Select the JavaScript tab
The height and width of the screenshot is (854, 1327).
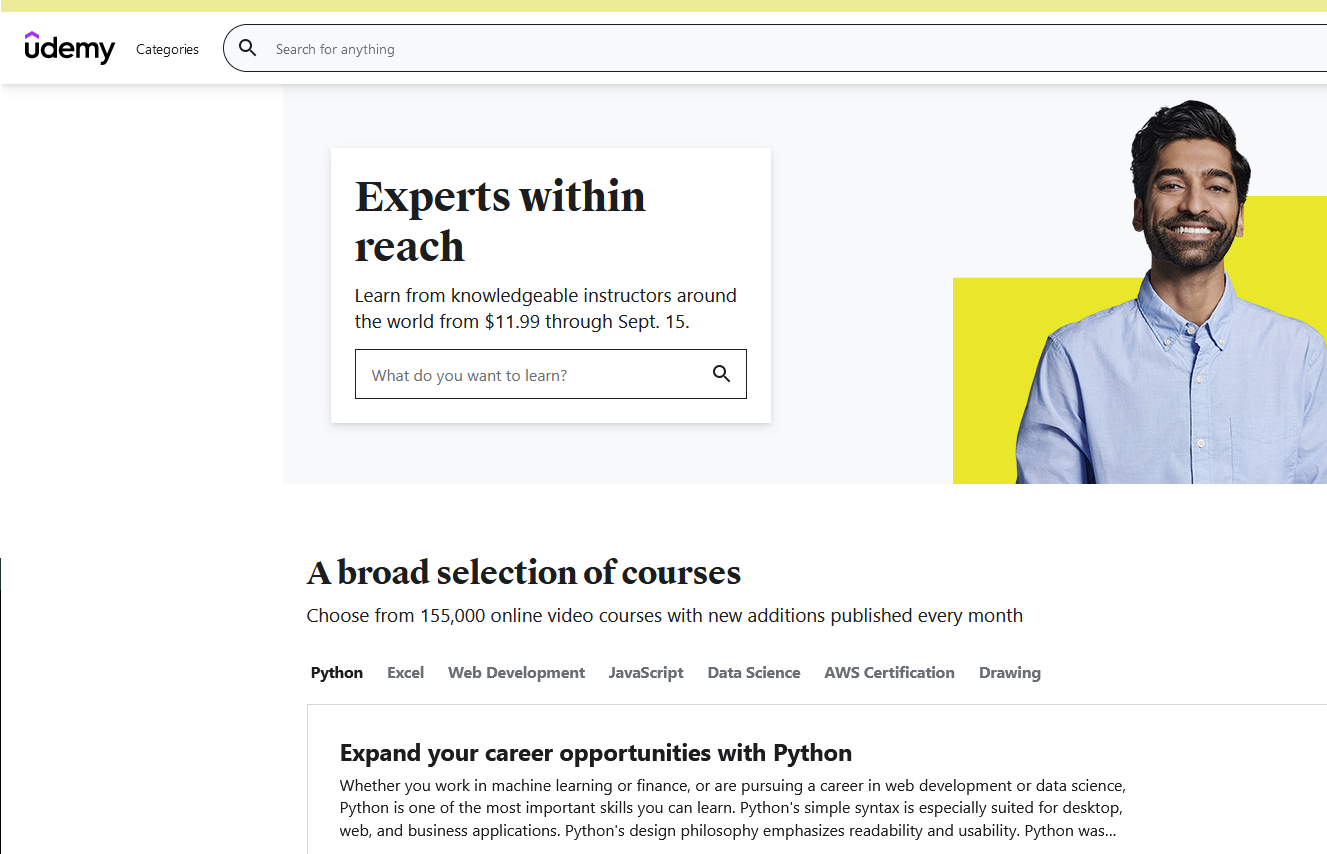(x=646, y=673)
